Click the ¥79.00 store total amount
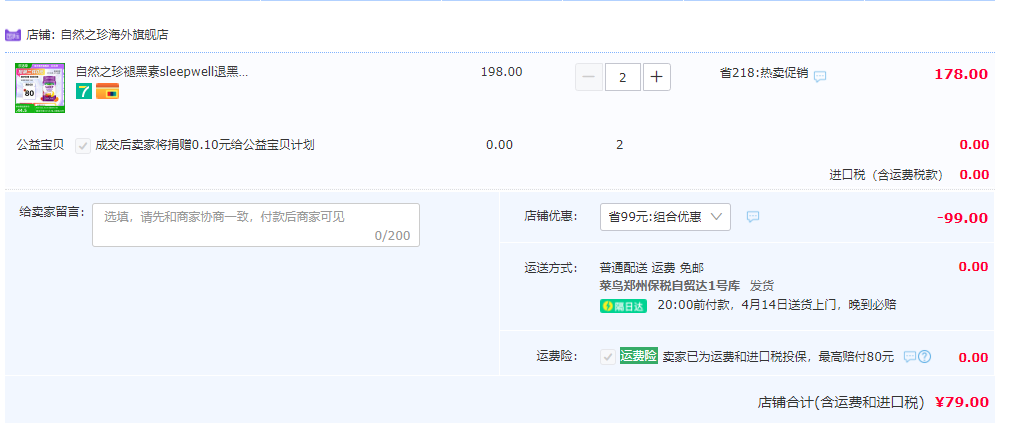 962,402
